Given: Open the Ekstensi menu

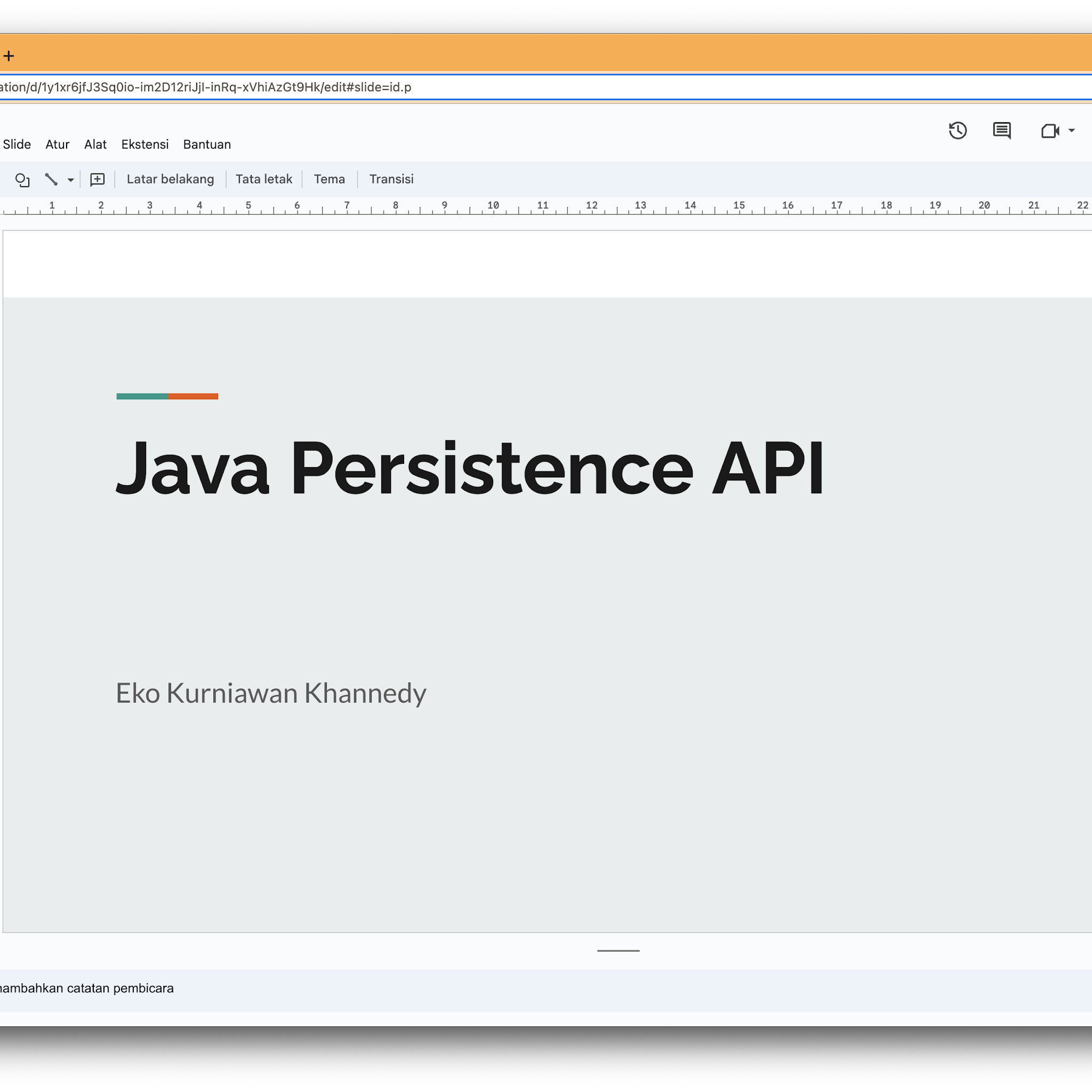Looking at the screenshot, I should coord(144,144).
